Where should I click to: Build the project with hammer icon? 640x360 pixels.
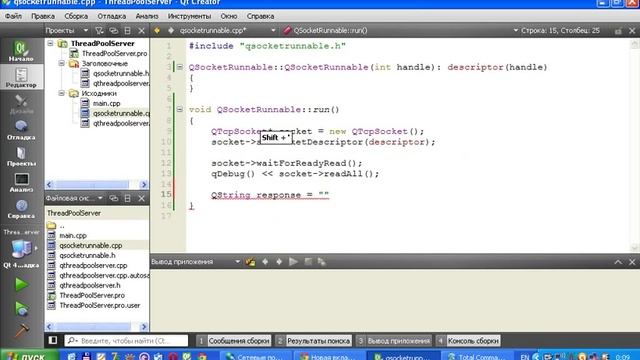pos(21,331)
